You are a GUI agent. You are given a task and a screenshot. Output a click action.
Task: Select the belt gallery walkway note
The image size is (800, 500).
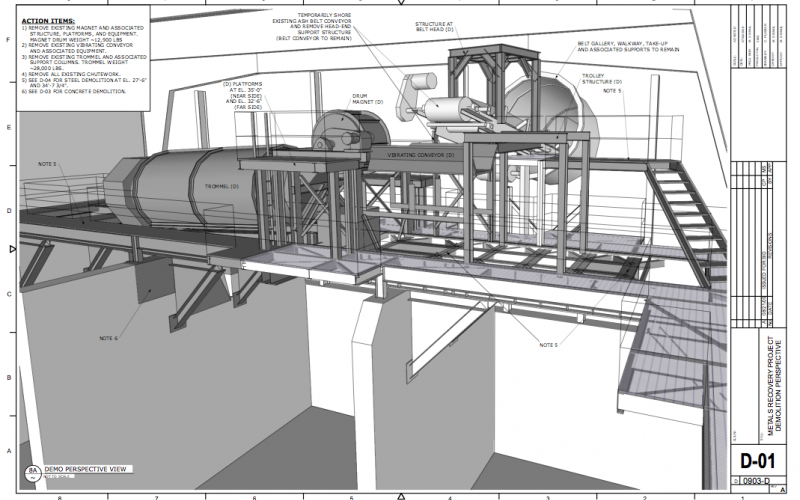(620, 48)
